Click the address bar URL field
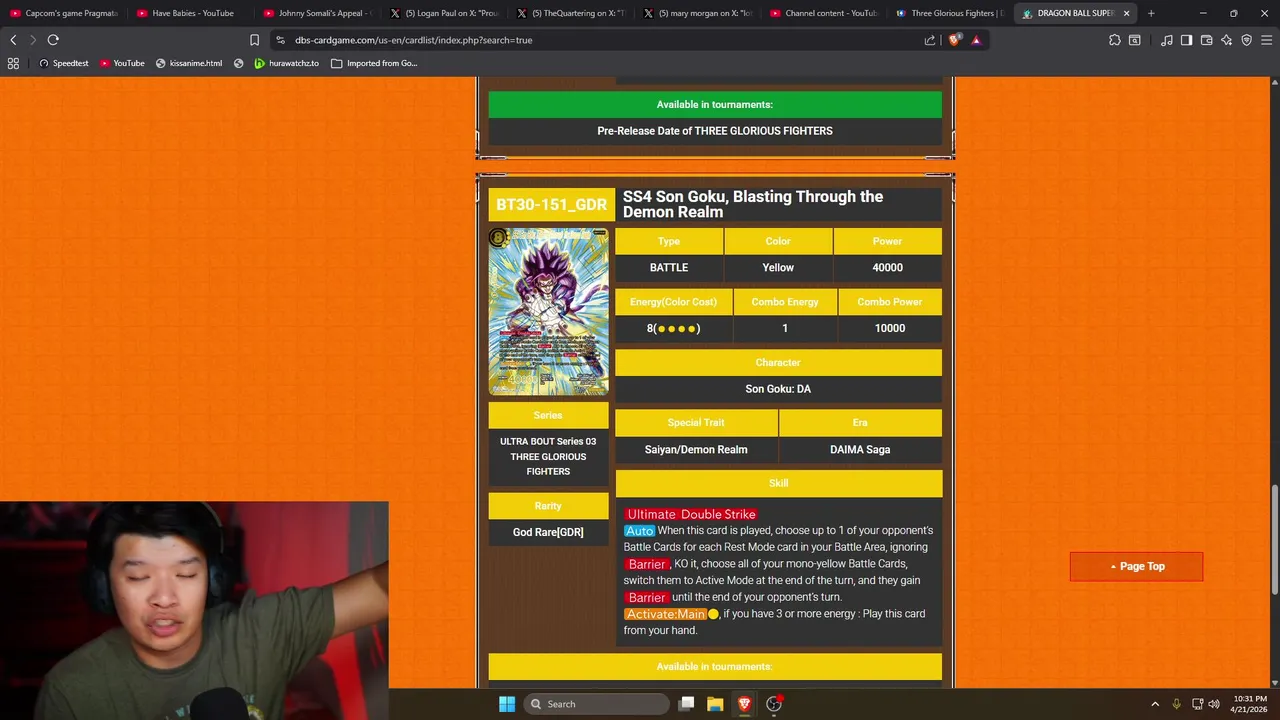Image resolution: width=1280 pixels, height=720 pixels. [600, 40]
